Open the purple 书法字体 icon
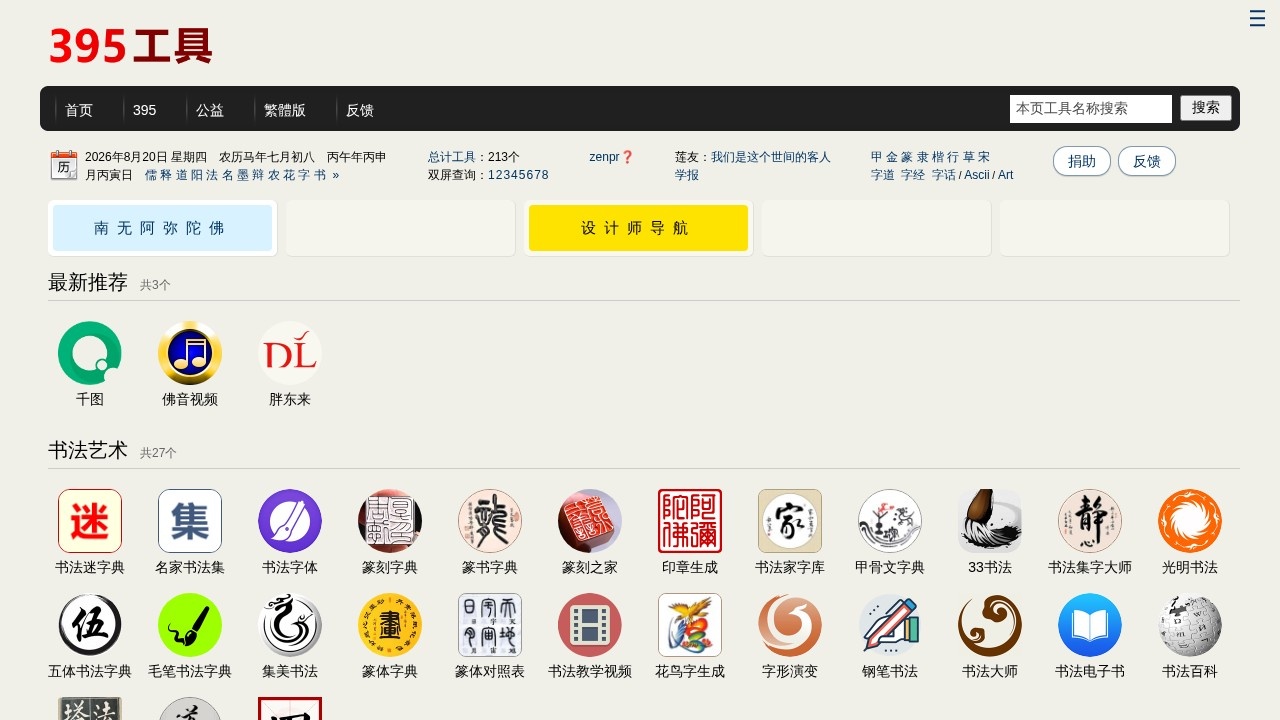Viewport: 1280px width, 720px height. click(x=290, y=521)
